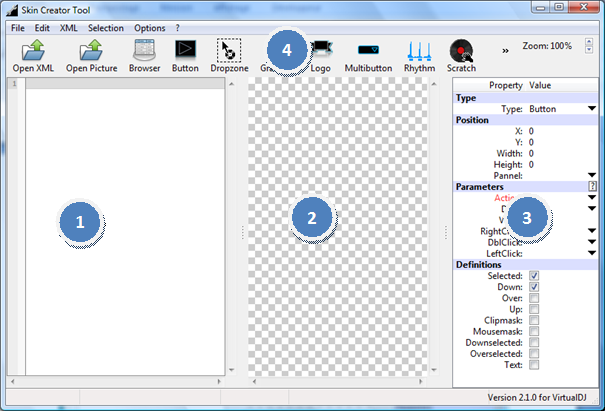Click XML editor horizontal scroll left arrow
The width and height of the screenshot is (605, 411).
(13, 382)
